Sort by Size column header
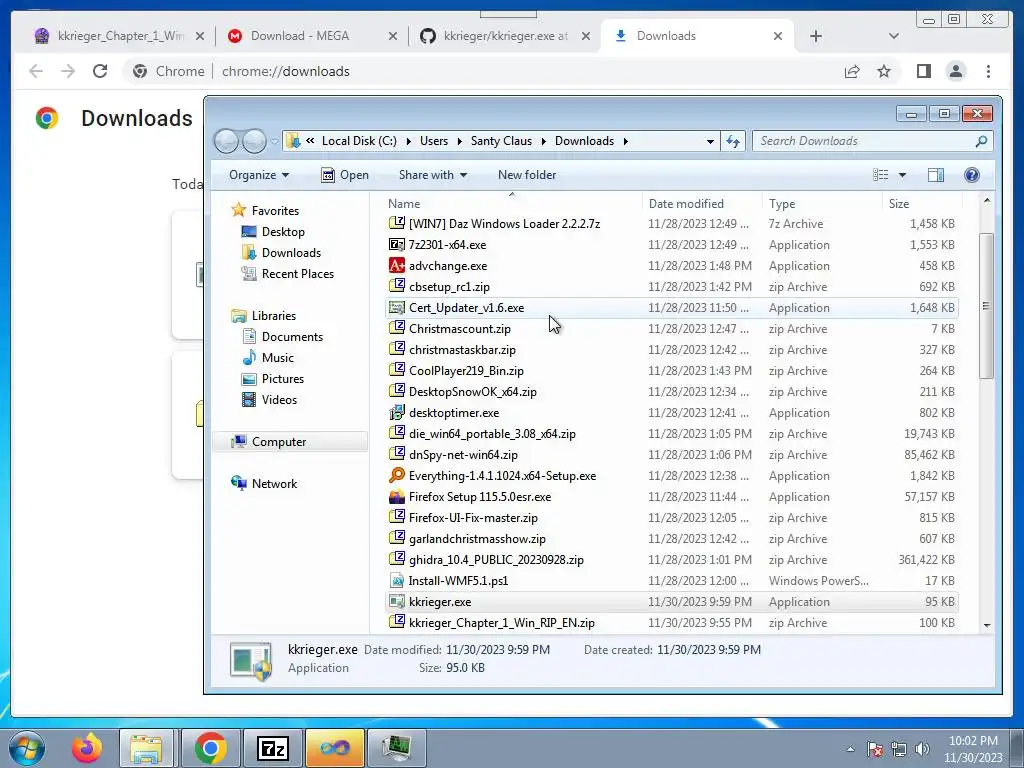The width and height of the screenshot is (1024, 768). [922, 203]
